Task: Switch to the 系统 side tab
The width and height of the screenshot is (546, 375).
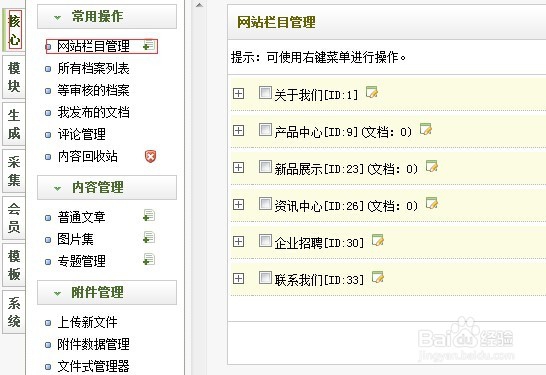Action: 14,312
